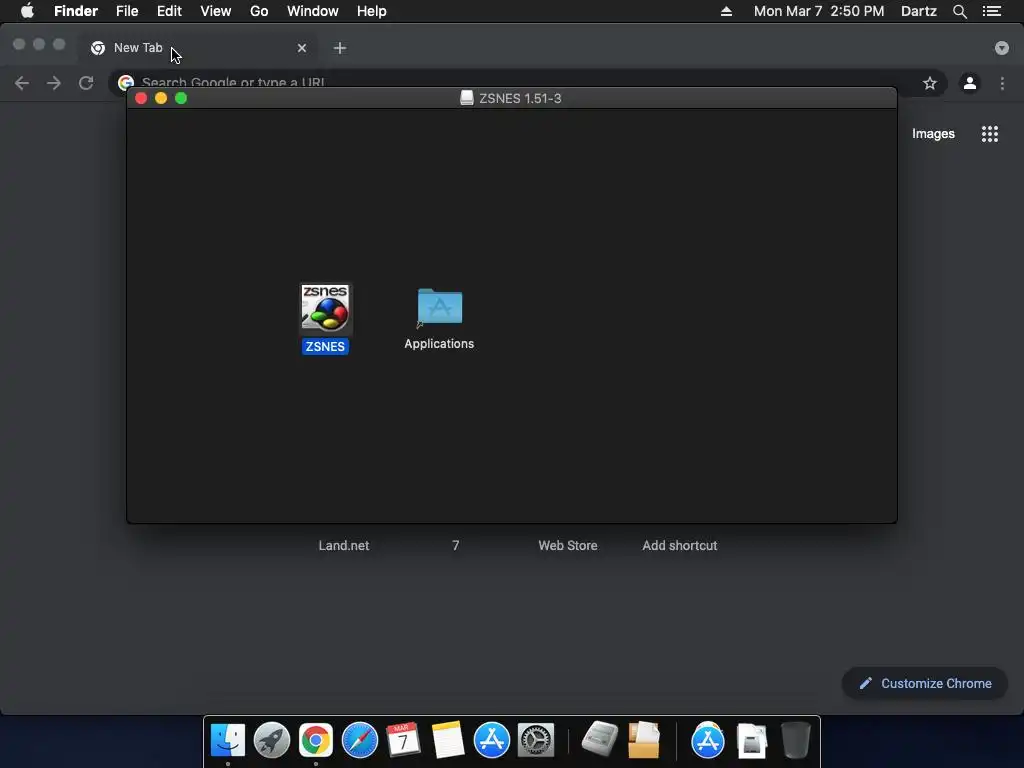Open the Edit menu
1024x768 pixels.
[x=169, y=11]
